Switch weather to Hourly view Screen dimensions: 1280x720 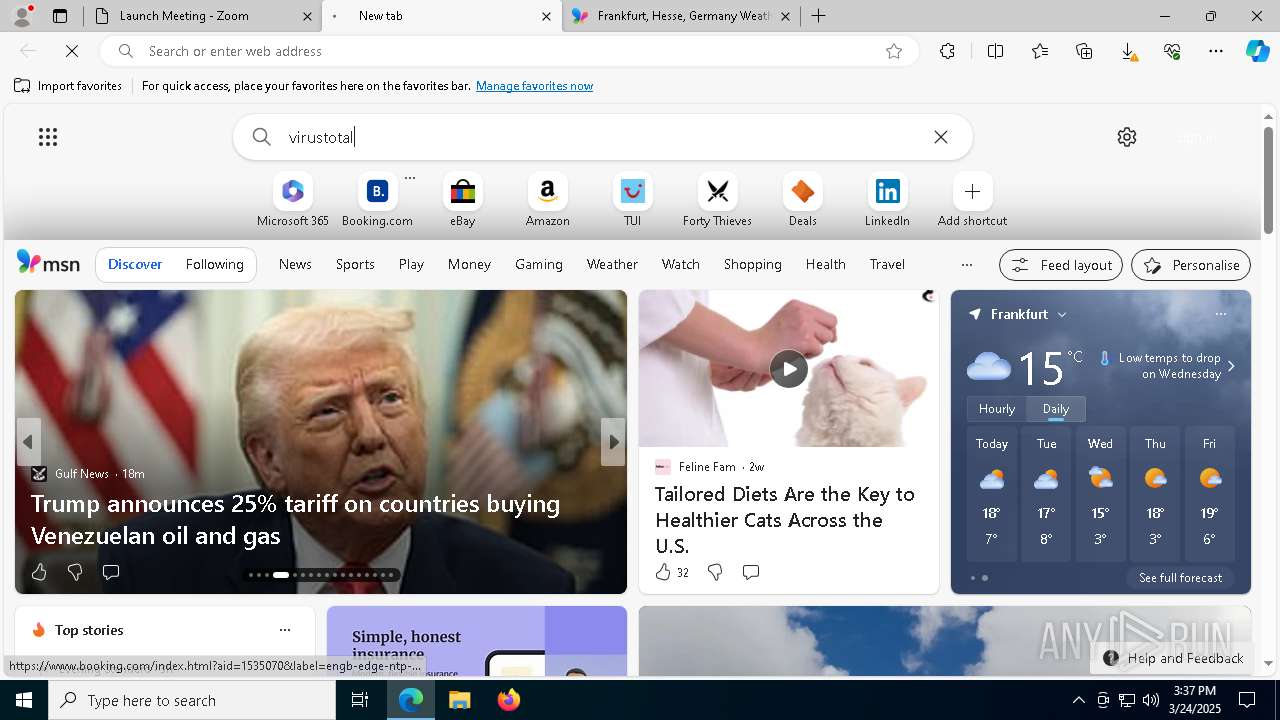(x=997, y=409)
